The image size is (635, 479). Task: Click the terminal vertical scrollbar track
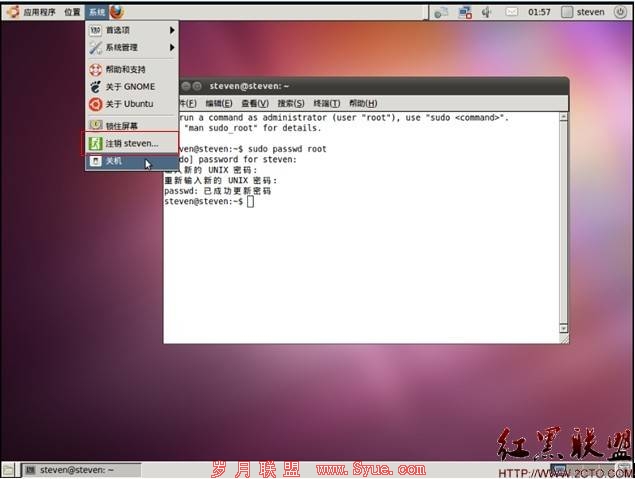point(563,223)
